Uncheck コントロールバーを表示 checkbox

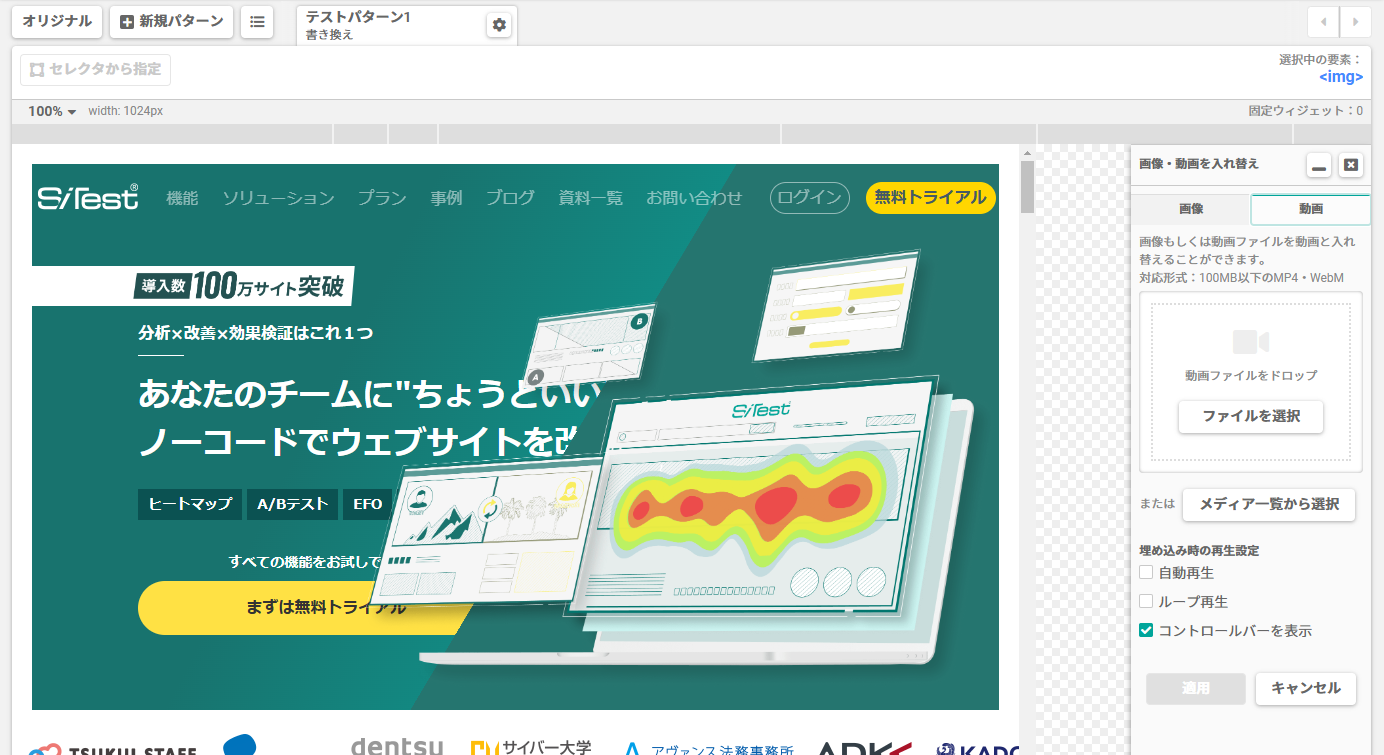(x=1146, y=630)
